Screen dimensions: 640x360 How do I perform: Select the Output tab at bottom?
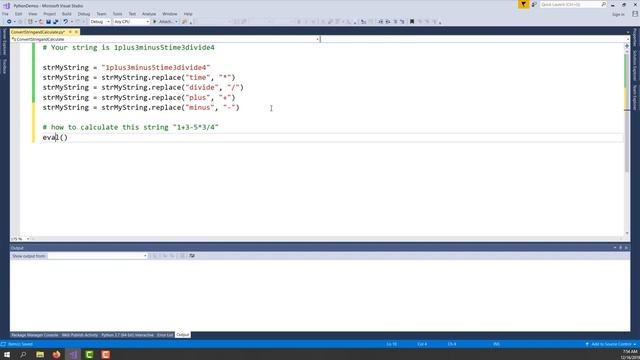pyautogui.click(x=182, y=335)
